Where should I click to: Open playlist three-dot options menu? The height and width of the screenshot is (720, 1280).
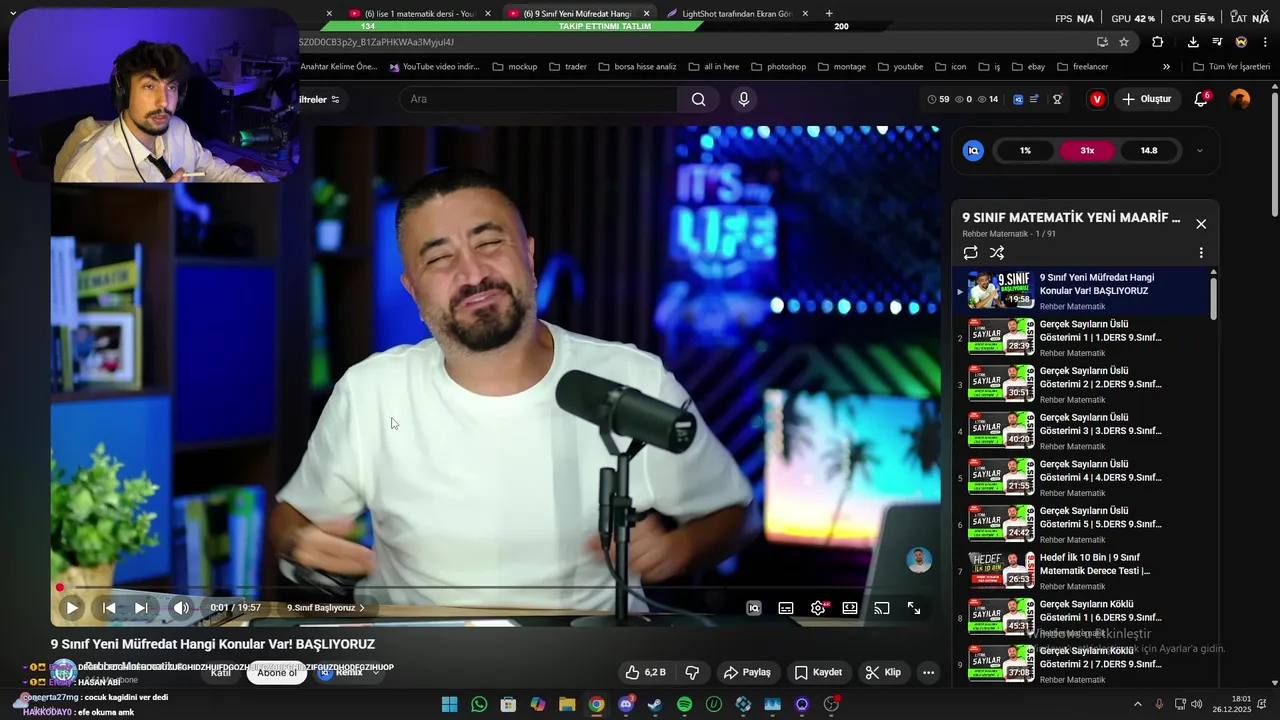(x=1201, y=253)
